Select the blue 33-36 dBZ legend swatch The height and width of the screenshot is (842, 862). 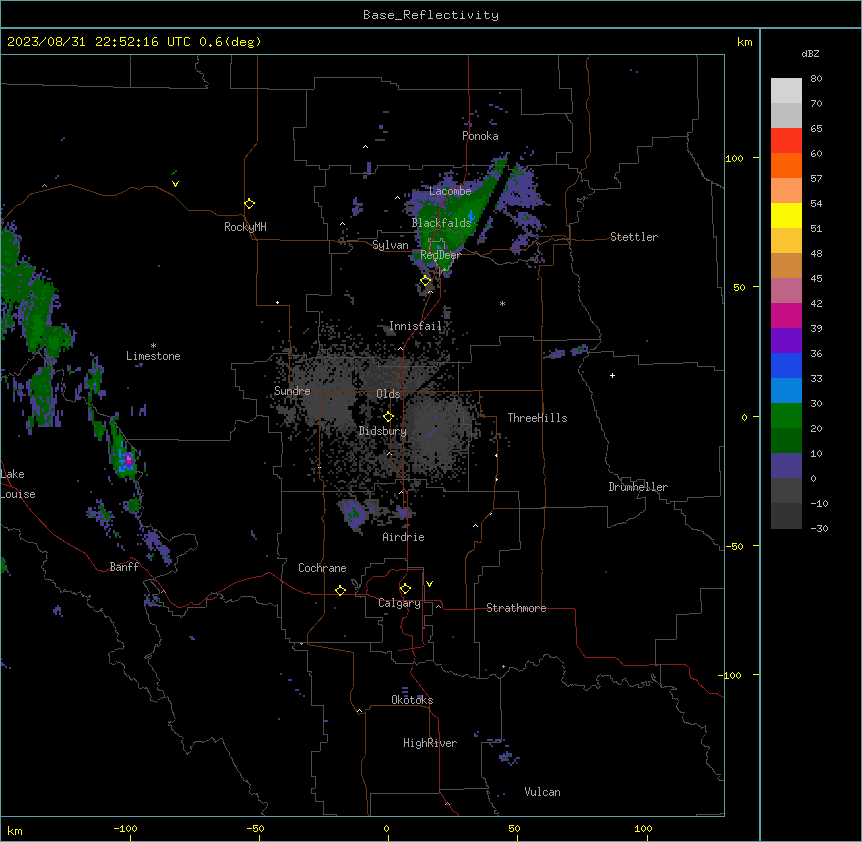786,366
